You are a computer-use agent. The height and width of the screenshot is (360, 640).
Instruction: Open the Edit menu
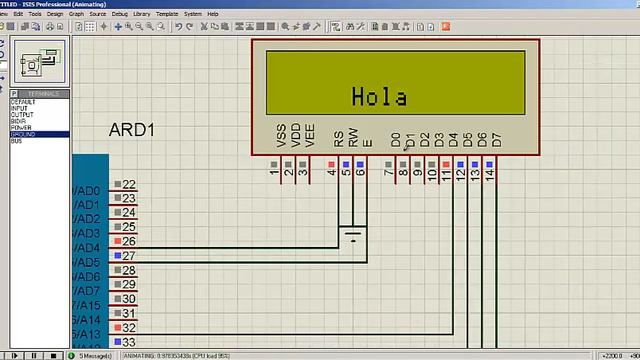click(x=18, y=14)
